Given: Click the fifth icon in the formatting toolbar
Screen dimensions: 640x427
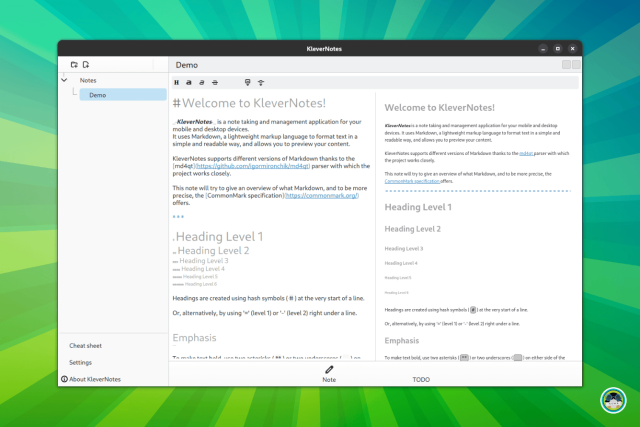Looking at the screenshot, I should coord(248,82).
